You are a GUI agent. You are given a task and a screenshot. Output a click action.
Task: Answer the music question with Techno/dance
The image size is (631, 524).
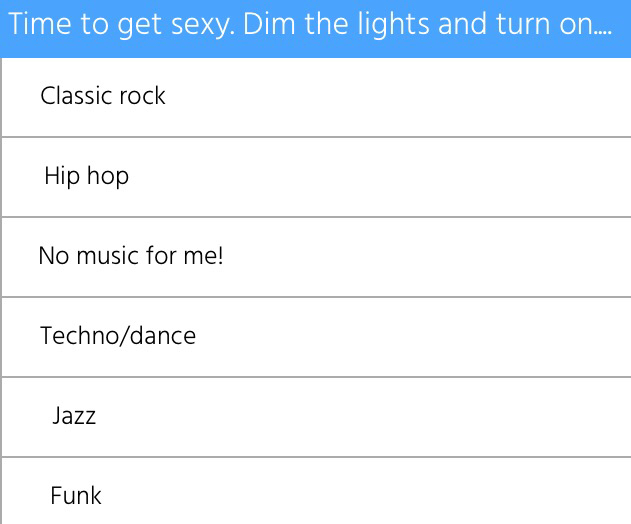118,336
